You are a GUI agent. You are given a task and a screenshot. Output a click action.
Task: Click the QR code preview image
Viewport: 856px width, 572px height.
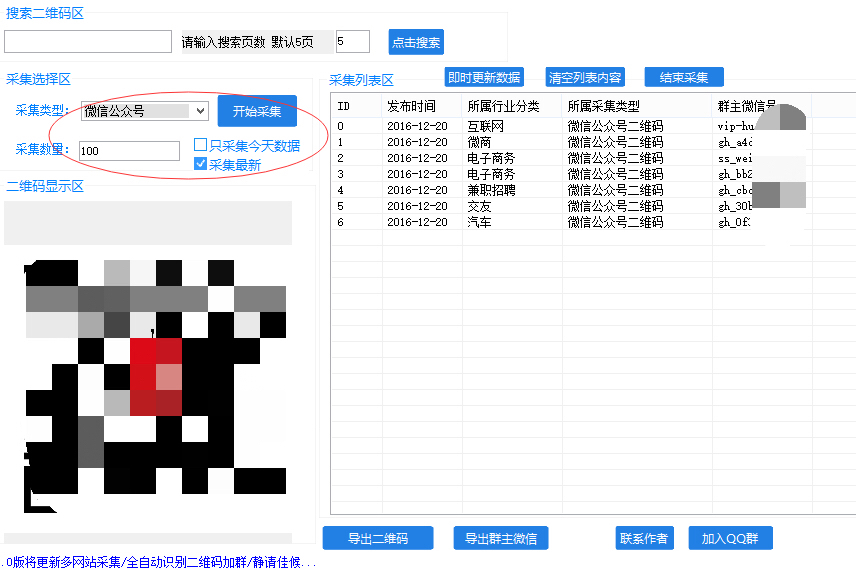point(155,386)
